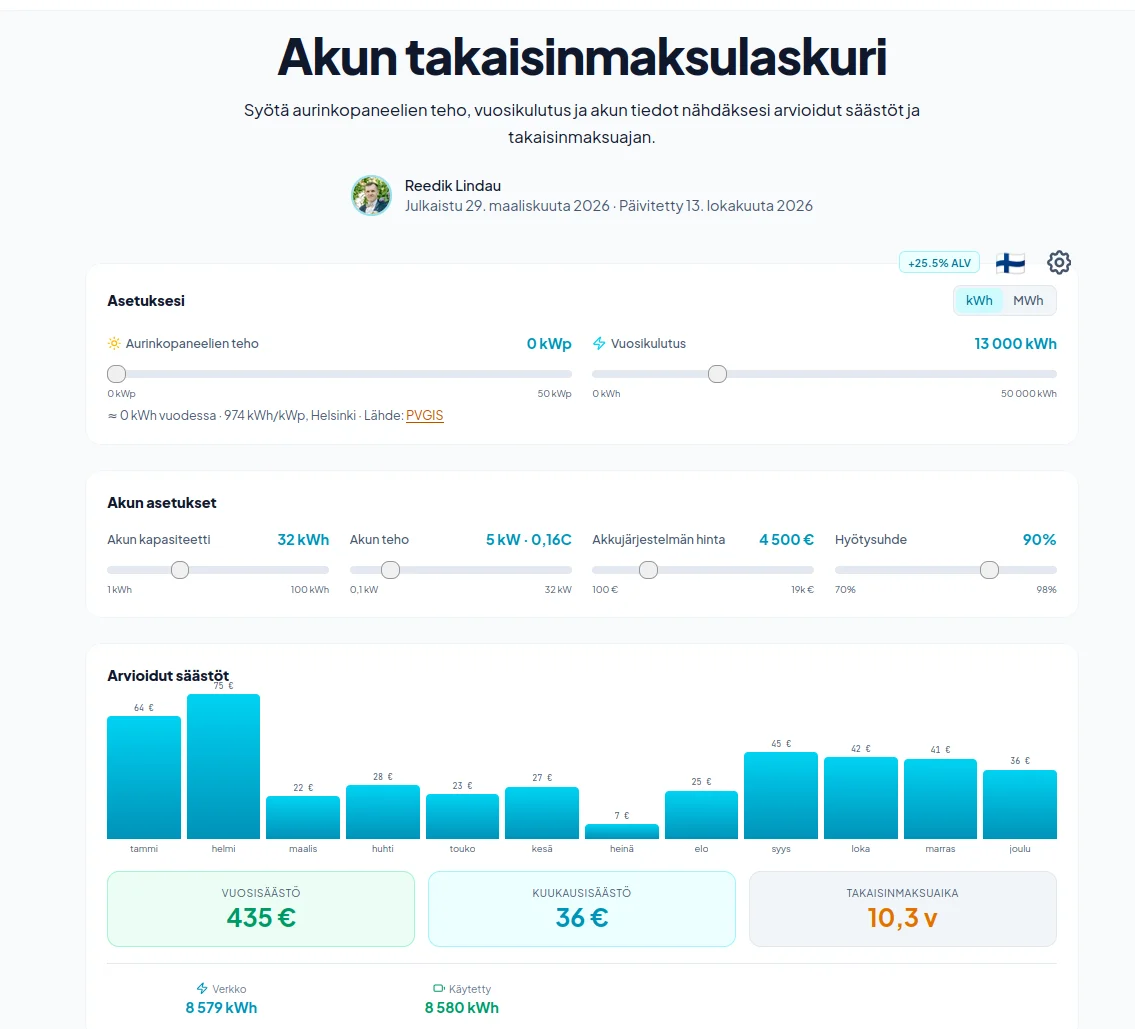1135x1029 pixels.
Task: Click the Aurinkopaneelien teho slider handle
Action: pos(117,374)
